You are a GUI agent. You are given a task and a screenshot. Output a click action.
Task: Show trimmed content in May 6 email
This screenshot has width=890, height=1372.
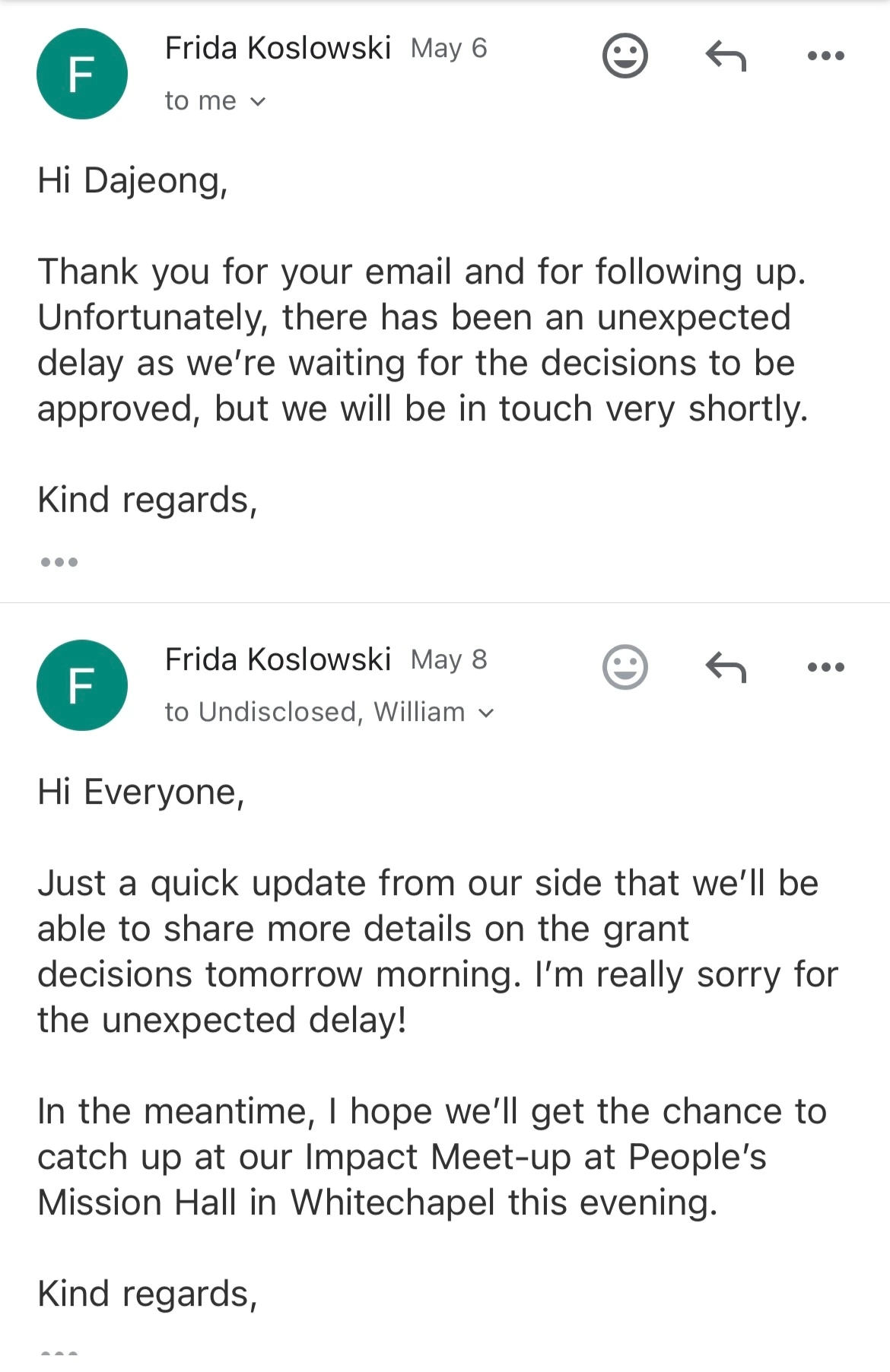59,563
